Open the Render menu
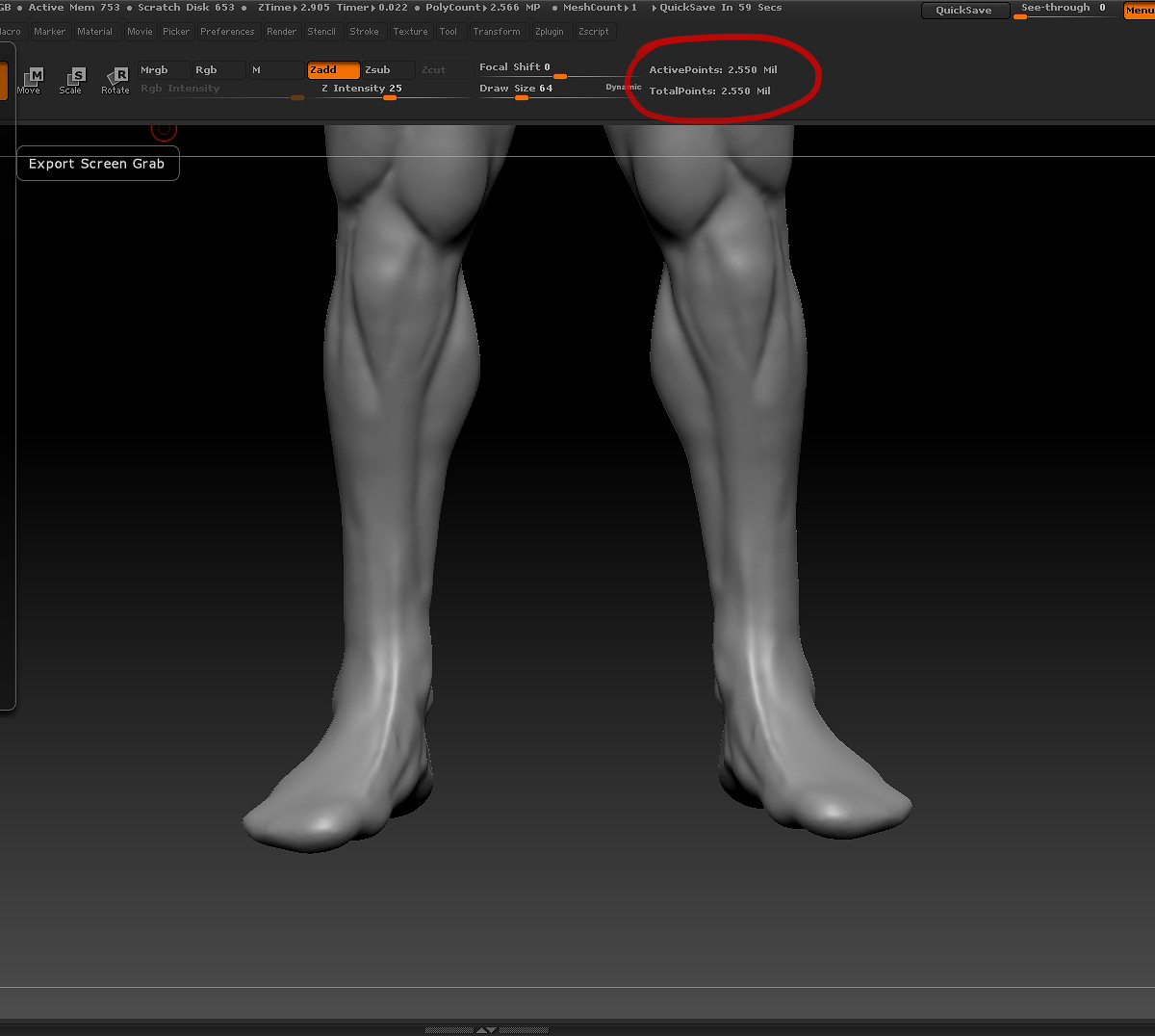 (282, 32)
